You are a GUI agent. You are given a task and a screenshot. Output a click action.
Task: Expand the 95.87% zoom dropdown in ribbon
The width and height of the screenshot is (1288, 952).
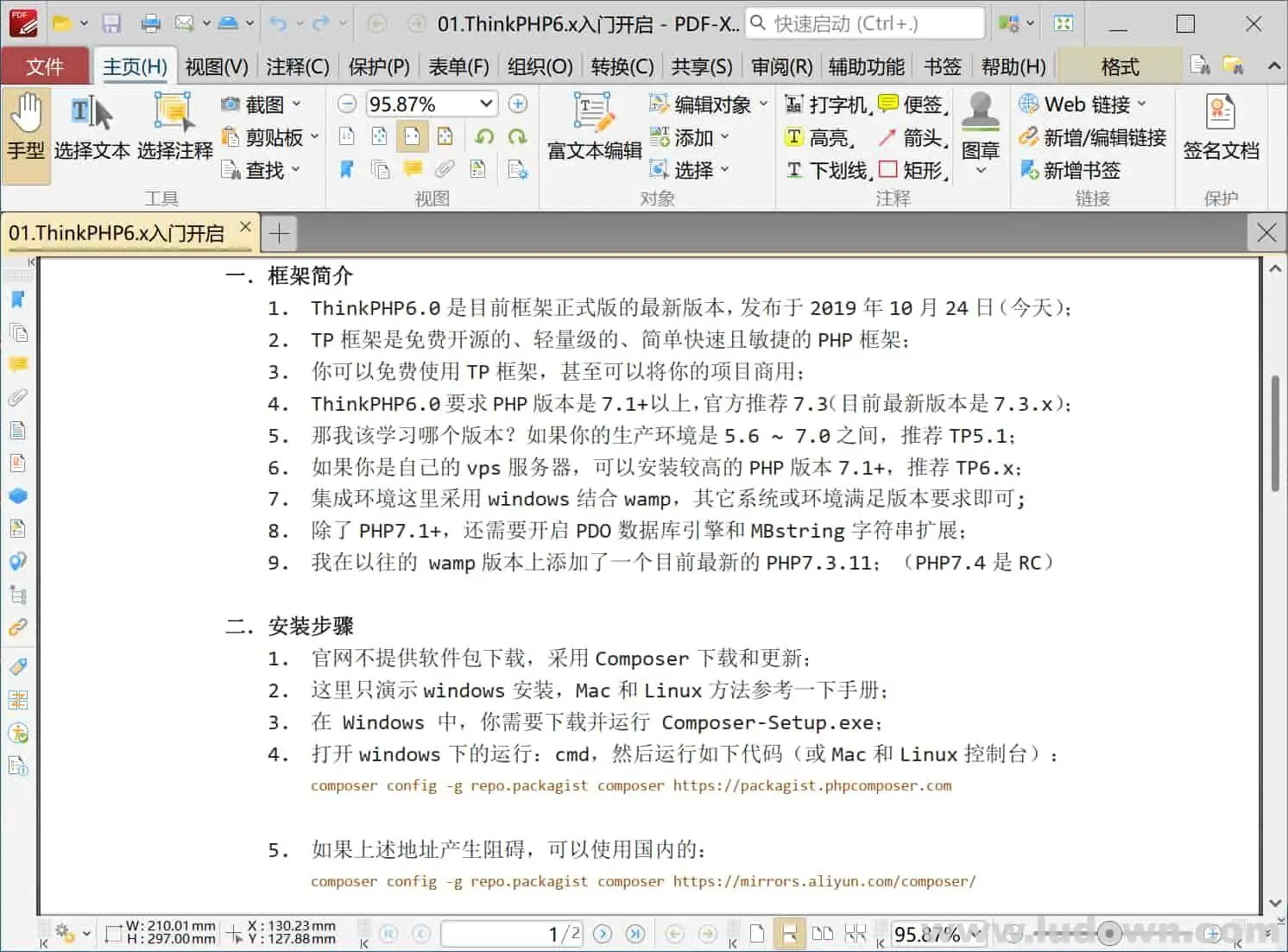tap(486, 104)
